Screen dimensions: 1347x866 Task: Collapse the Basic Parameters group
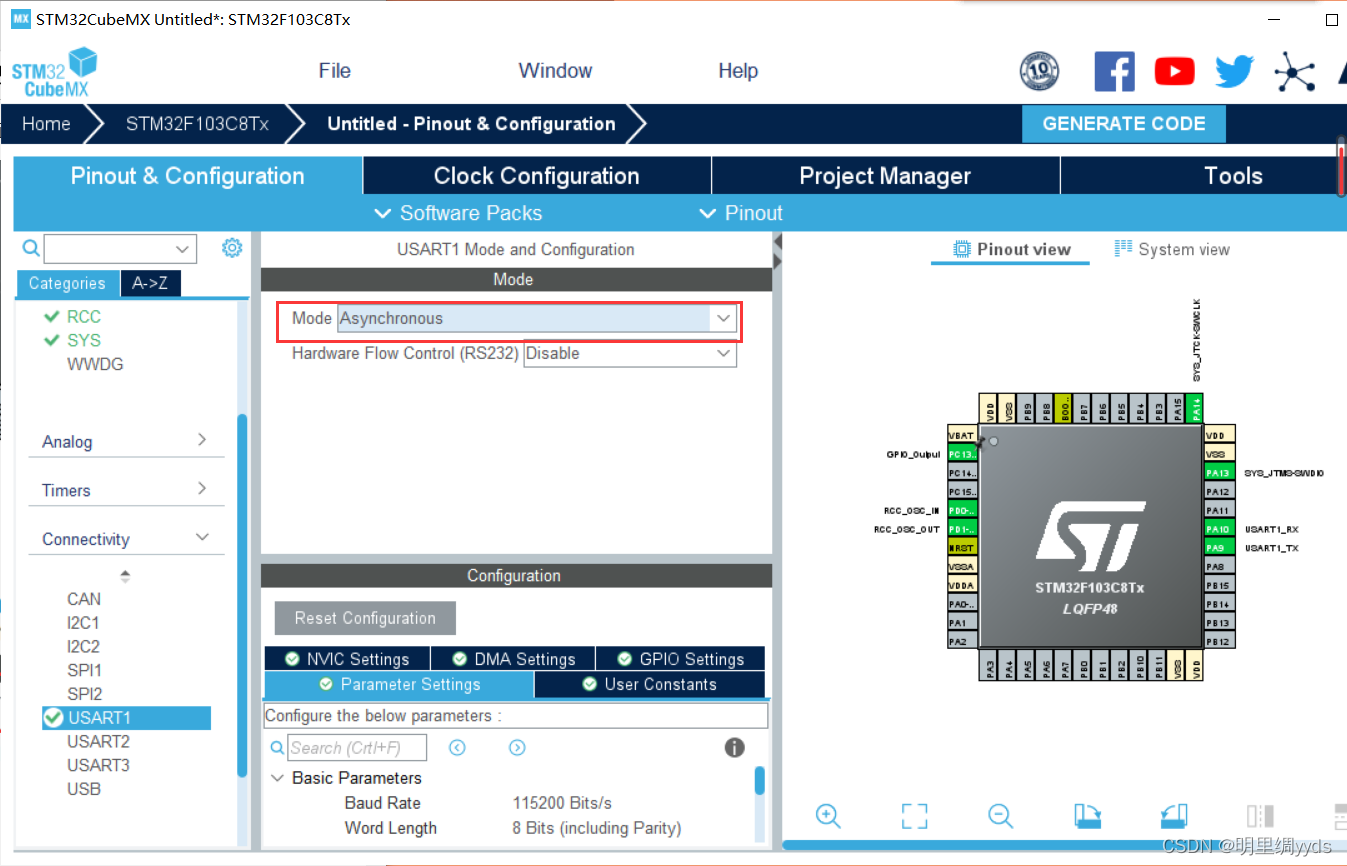point(277,778)
